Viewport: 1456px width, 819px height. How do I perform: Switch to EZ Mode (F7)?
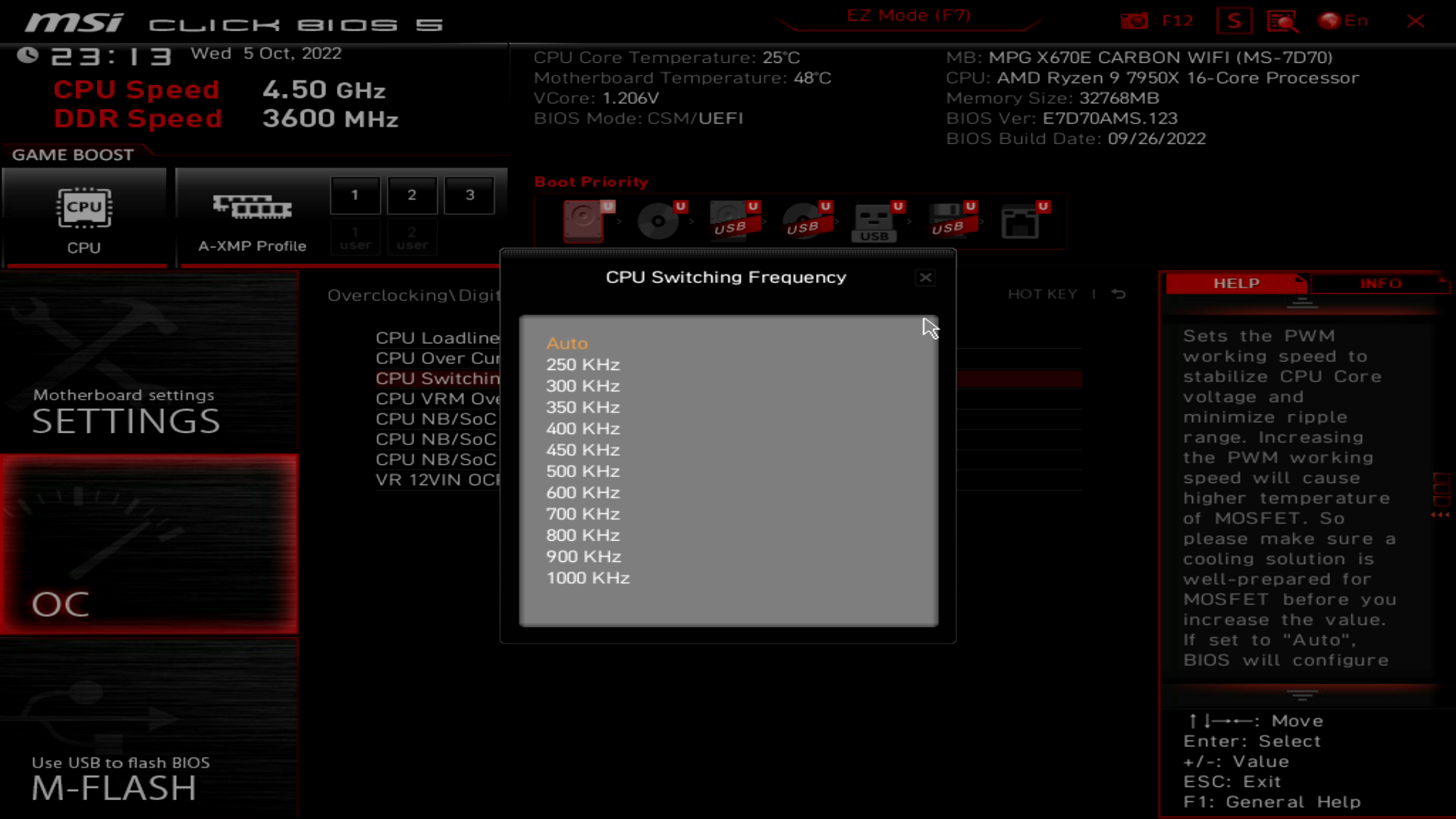[x=908, y=16]
